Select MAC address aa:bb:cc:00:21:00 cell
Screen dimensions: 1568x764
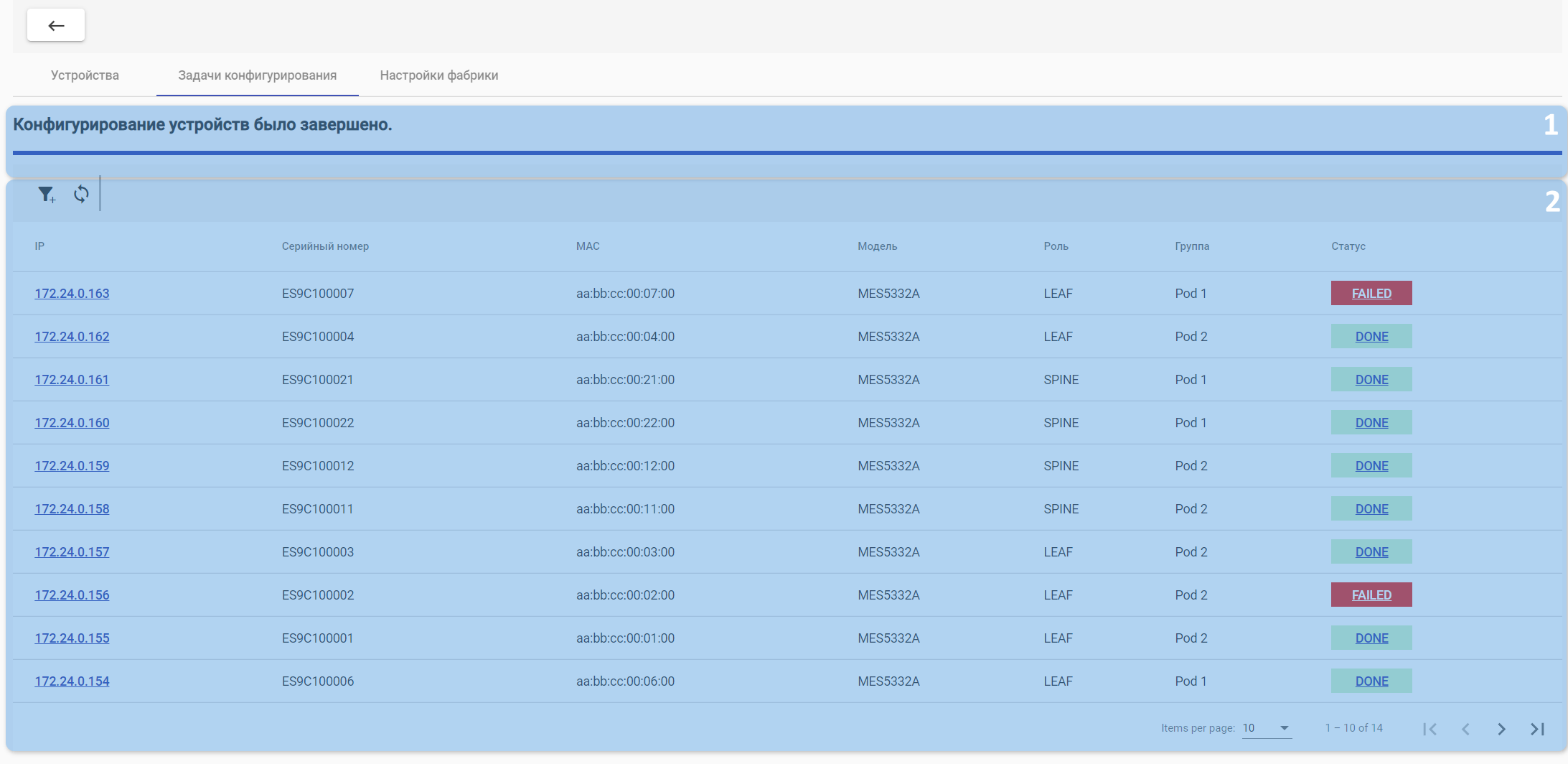[625, 380]
